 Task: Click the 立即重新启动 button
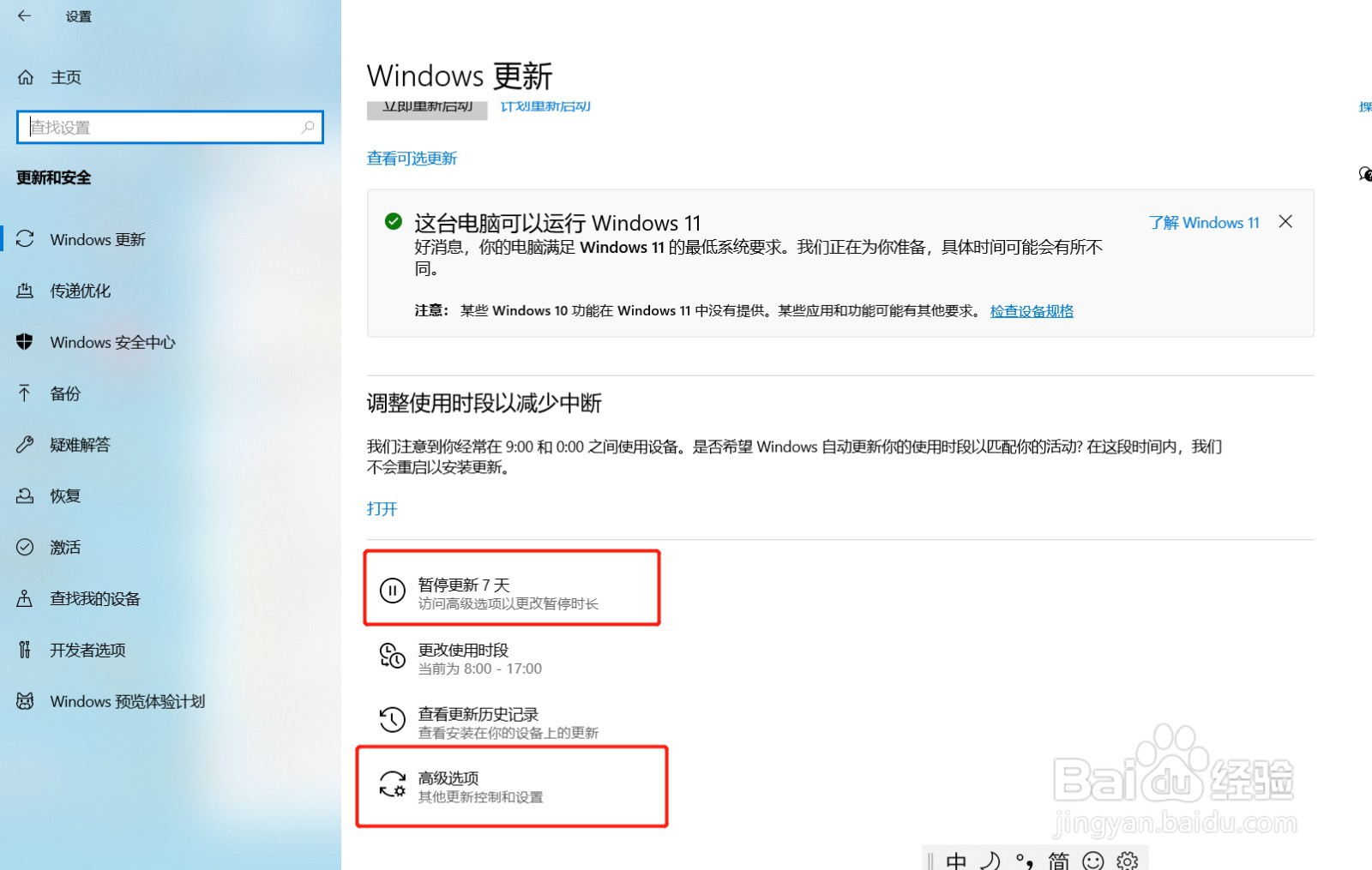427,109
